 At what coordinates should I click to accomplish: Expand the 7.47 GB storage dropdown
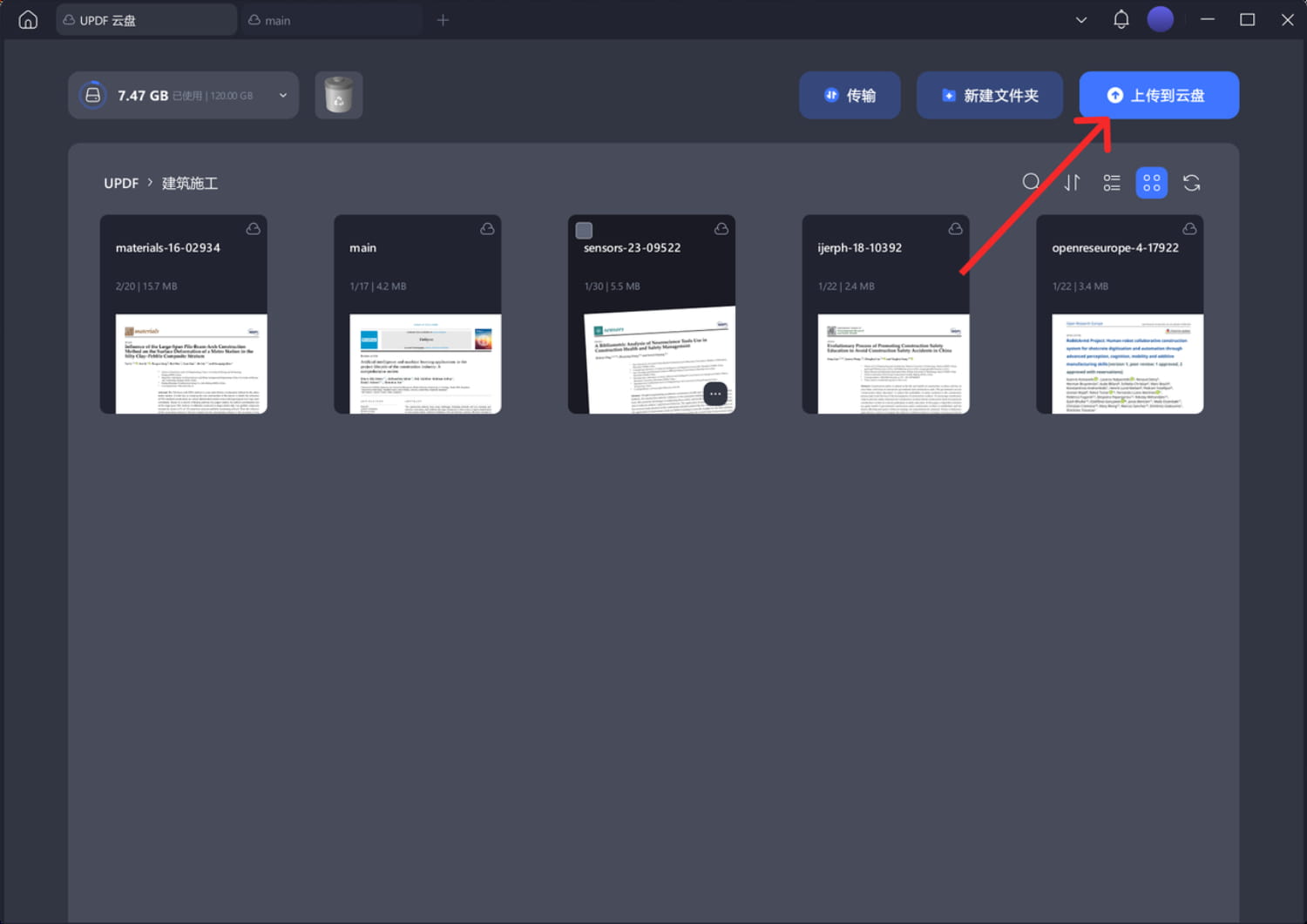pyautogui.click(x=282, y=96)
